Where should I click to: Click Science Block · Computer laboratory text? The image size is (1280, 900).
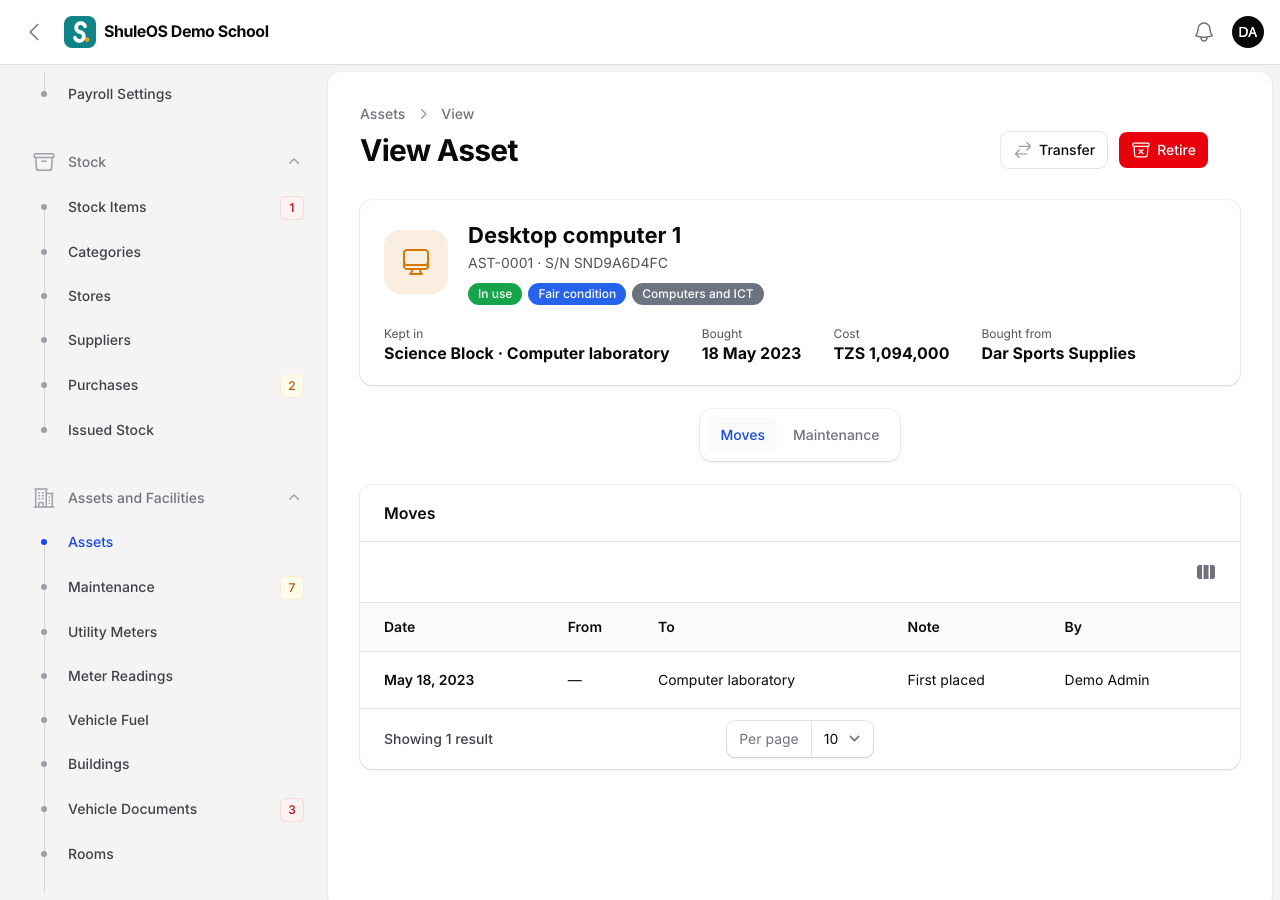point(526,353)
